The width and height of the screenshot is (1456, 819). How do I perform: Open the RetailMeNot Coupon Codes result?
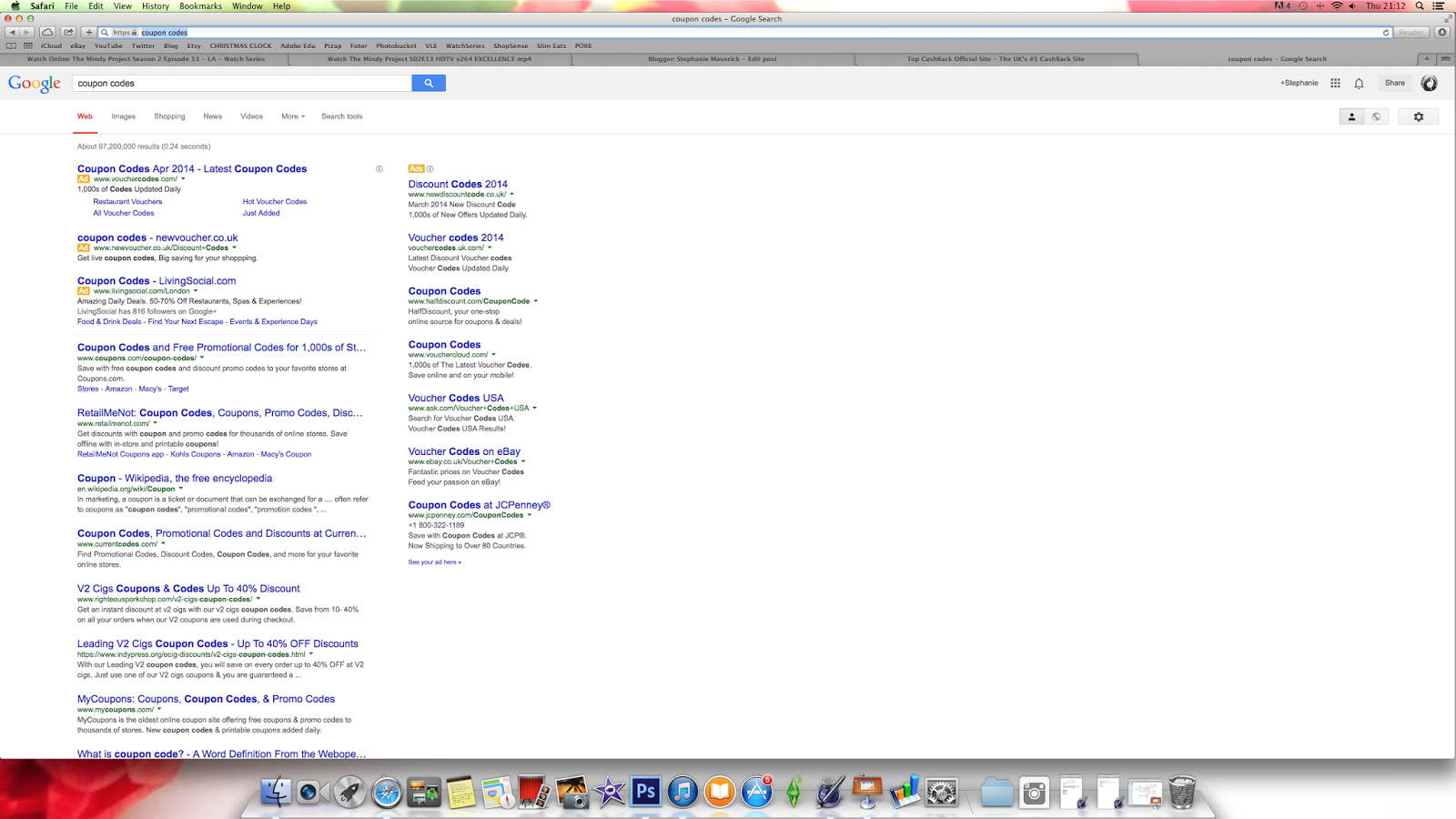pyautogui.click(x=219, y=413)
